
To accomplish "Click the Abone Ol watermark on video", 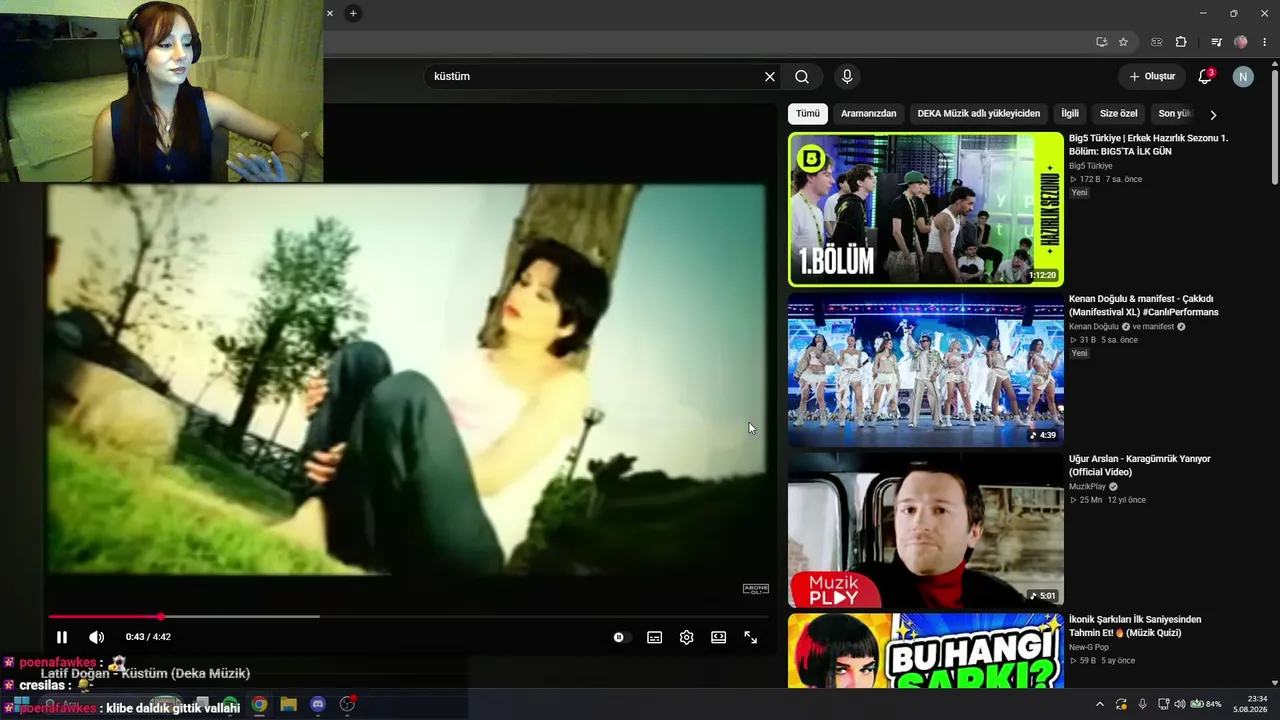I will 755,589.
